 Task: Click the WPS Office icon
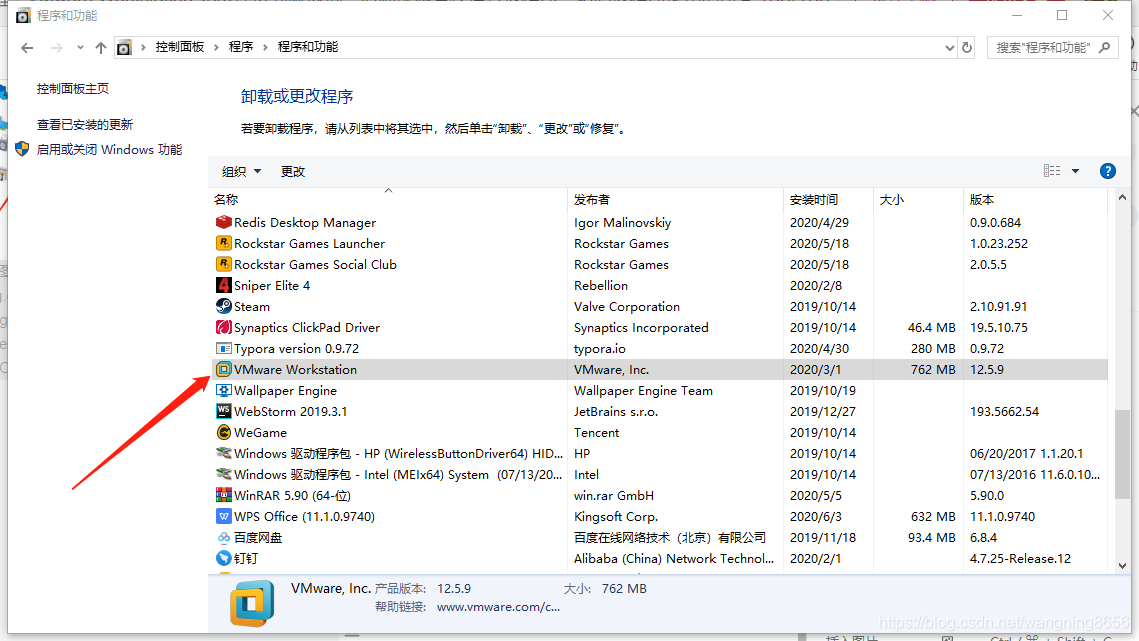tap(224, 517)
